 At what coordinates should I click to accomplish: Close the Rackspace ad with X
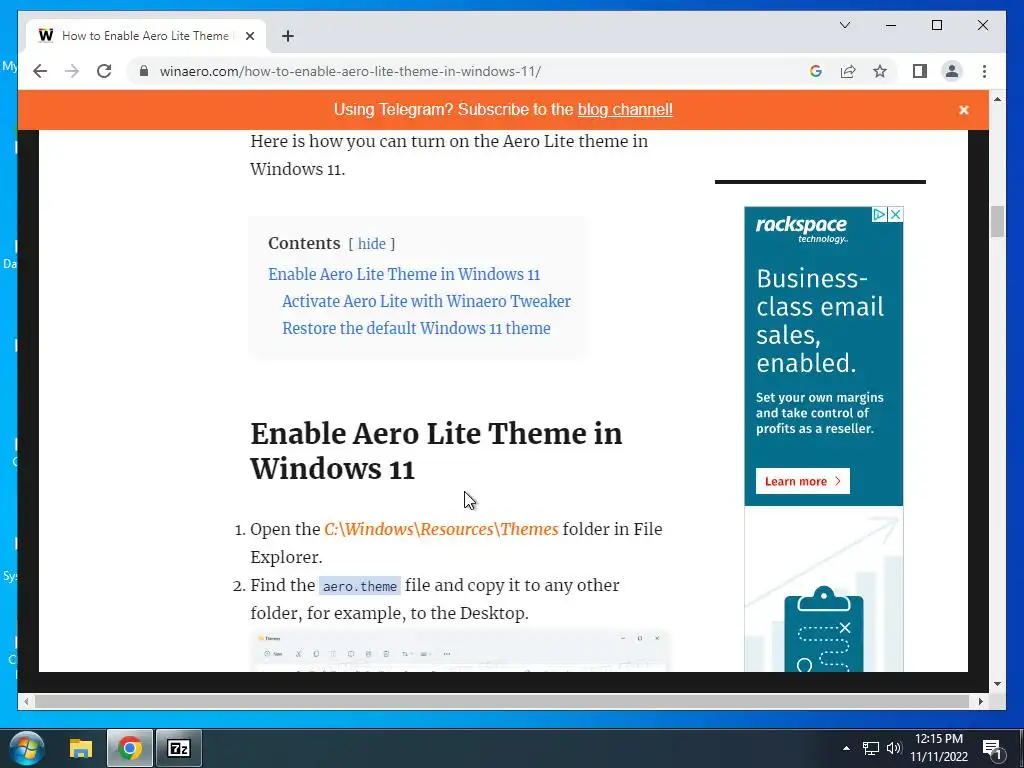[895, 214]
